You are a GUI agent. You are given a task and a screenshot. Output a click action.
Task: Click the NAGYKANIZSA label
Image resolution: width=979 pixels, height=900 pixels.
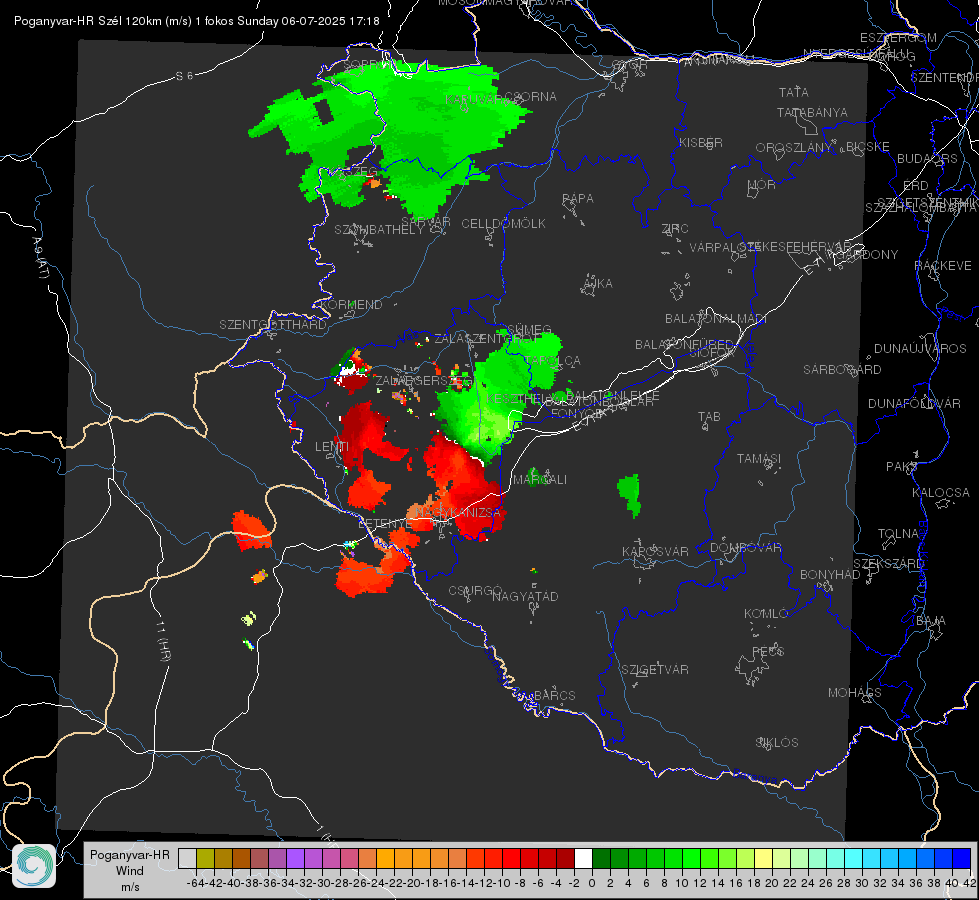pos(458,512)
